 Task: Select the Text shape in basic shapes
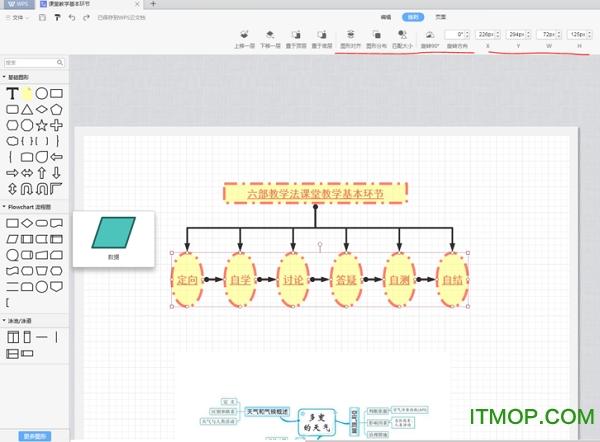pos(12,93)
